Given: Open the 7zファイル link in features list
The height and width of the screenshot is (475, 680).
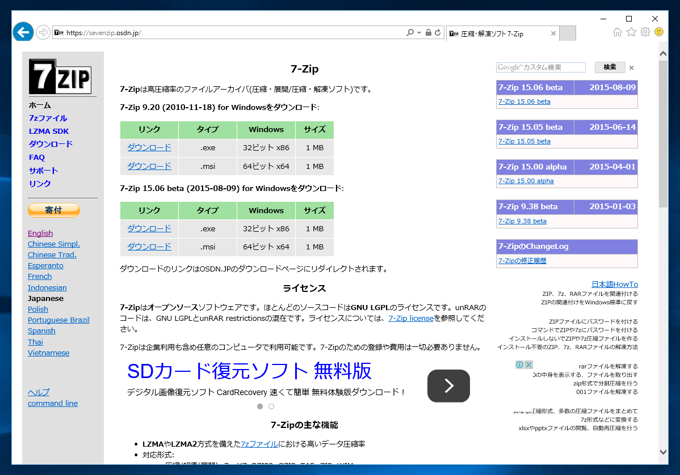Looking at the screenshot, I should [x=259, y=444].
